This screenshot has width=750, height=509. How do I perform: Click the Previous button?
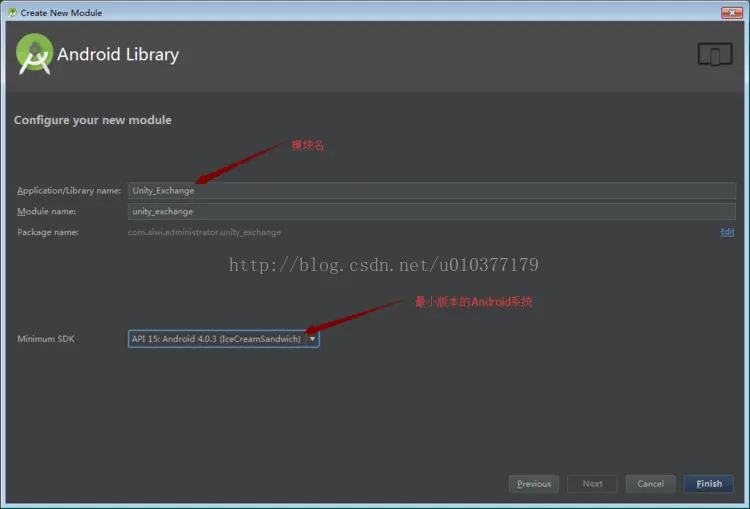coord(534,484)
